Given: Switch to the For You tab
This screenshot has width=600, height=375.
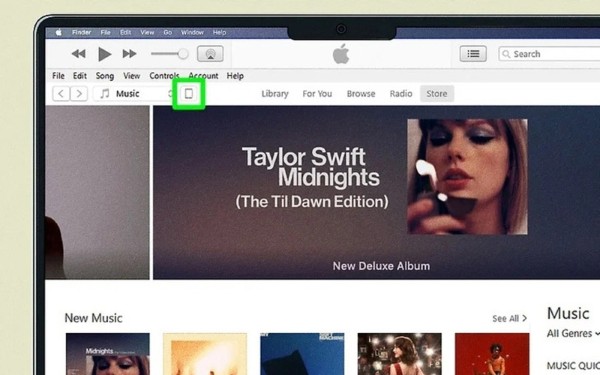Looking at the screenshot, I should (317, 94).
